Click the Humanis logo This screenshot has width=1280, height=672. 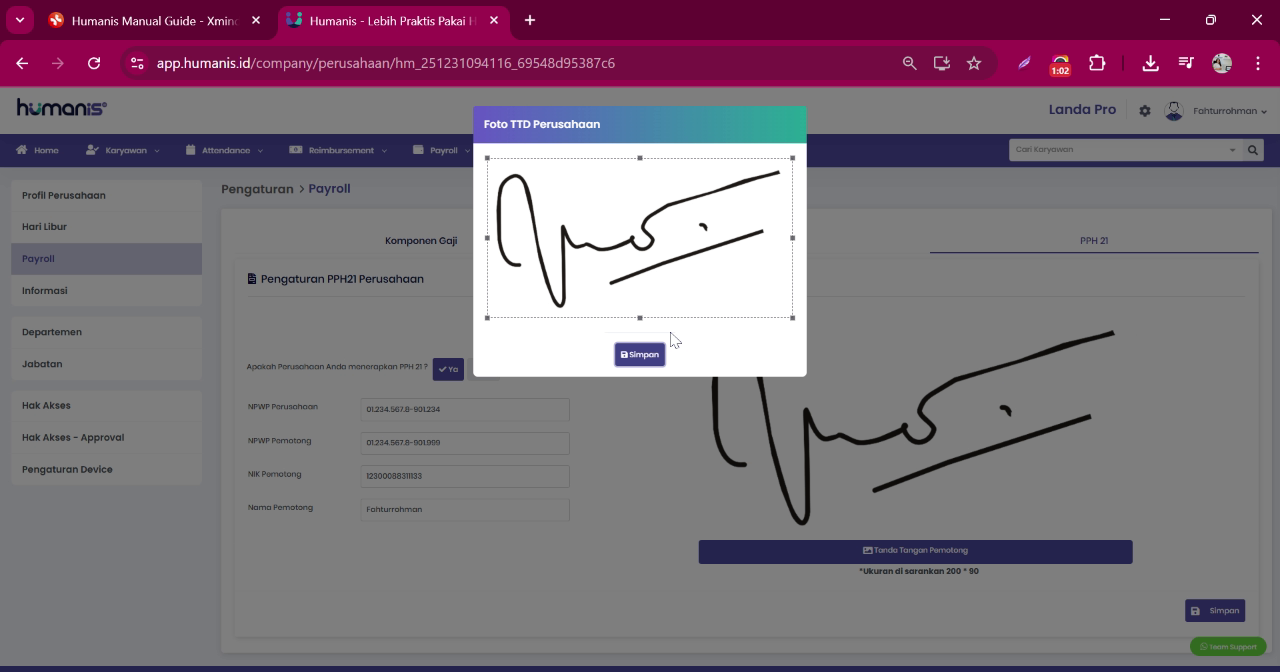[x=62, y=108]
